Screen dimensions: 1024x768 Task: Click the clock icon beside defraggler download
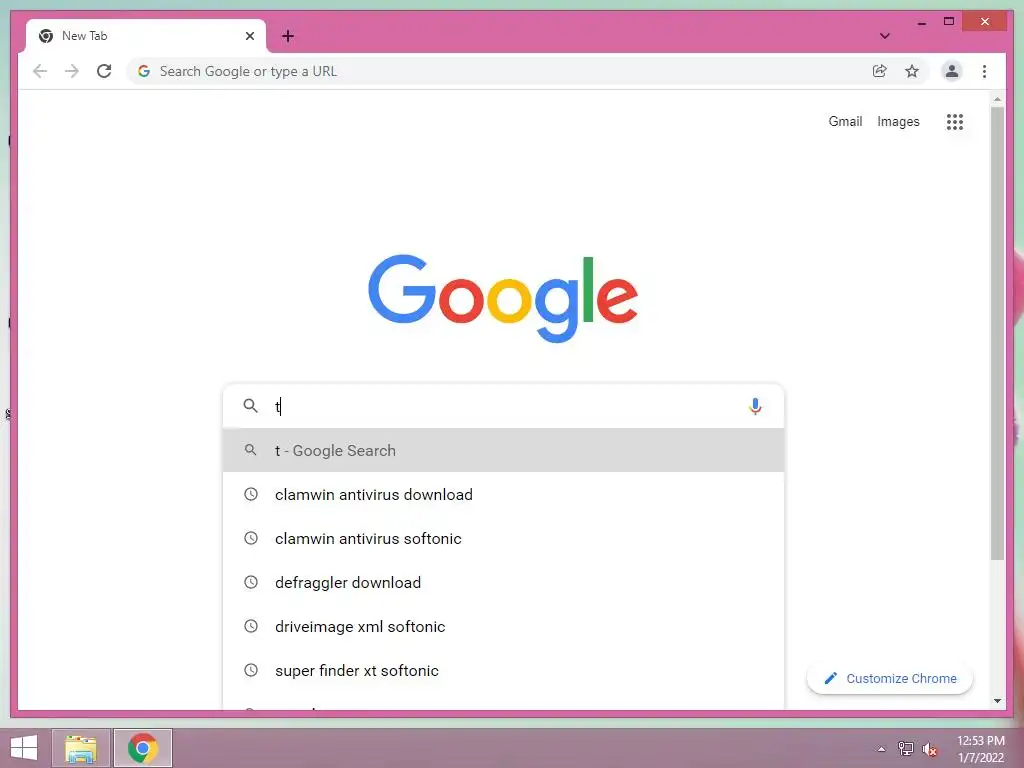pos(251,582)
